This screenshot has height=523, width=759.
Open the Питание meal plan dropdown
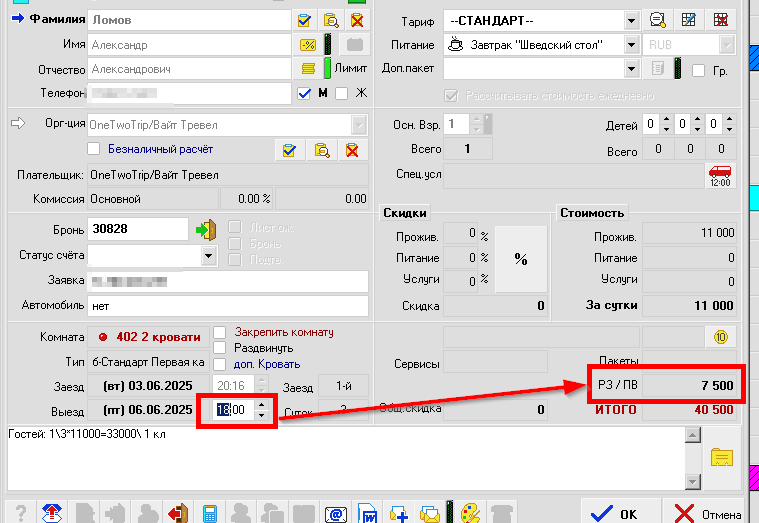631,45
